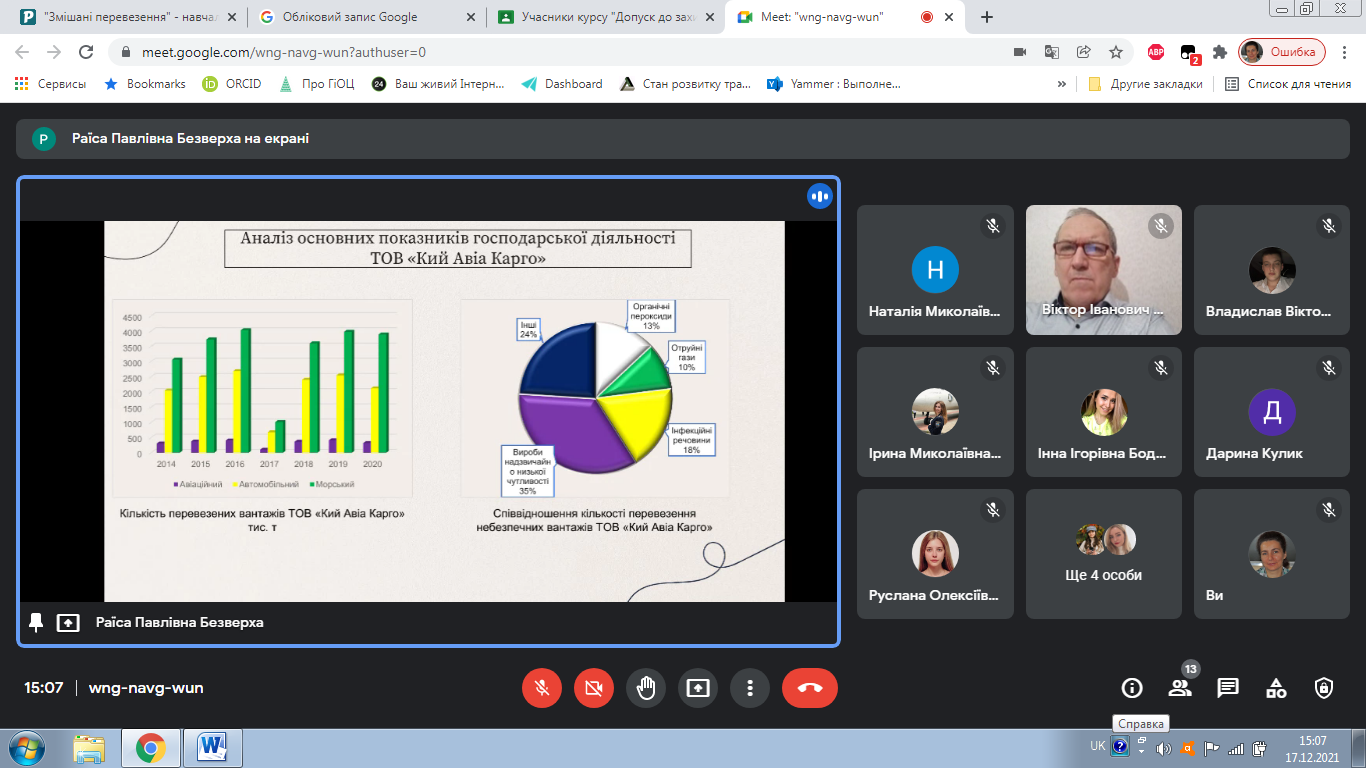Show the participants list icon
Image resolution: width=1366 pixels, height=768 pixels.
pos(1180,688)
